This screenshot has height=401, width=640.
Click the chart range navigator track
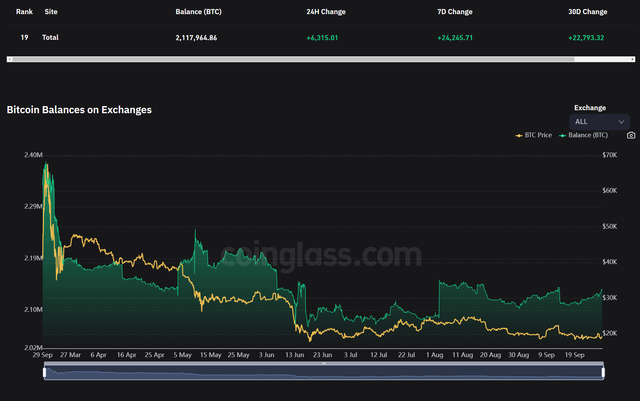[324, 372]
